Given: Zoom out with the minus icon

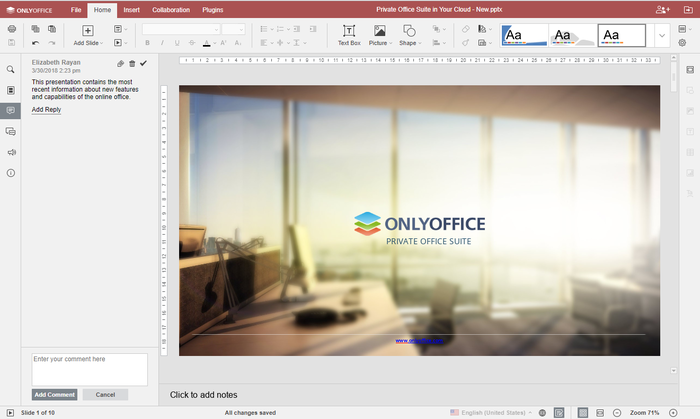Looking at the screenshot, I should tap(617, 413).
